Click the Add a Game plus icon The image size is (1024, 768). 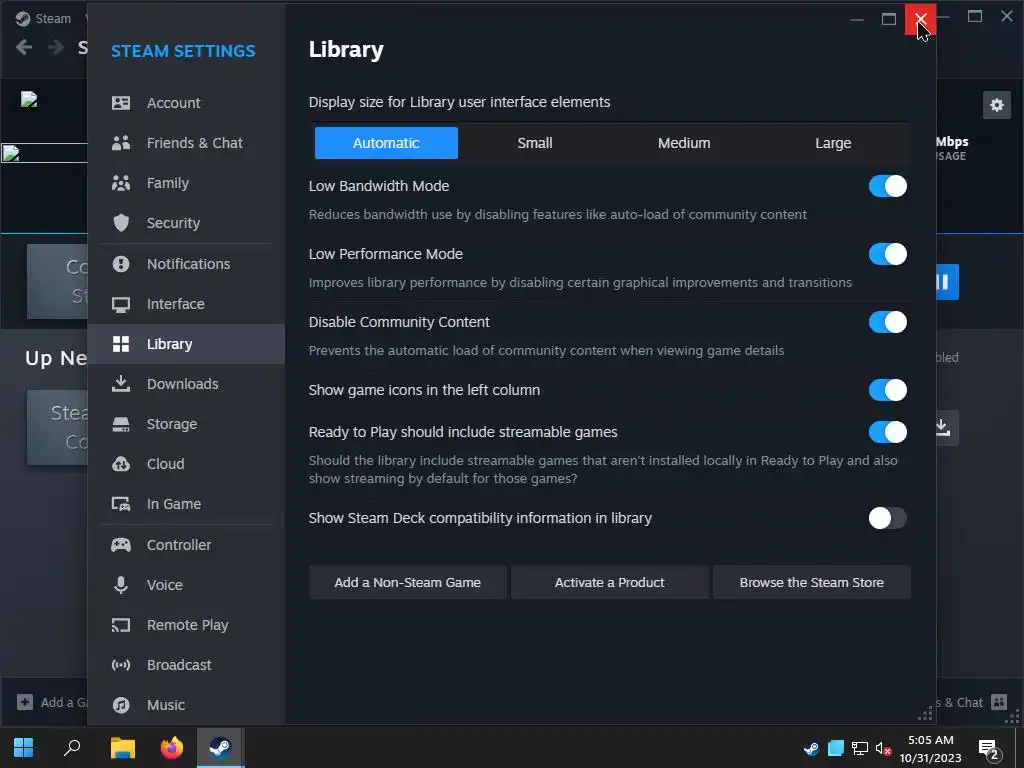coord(25,702)
